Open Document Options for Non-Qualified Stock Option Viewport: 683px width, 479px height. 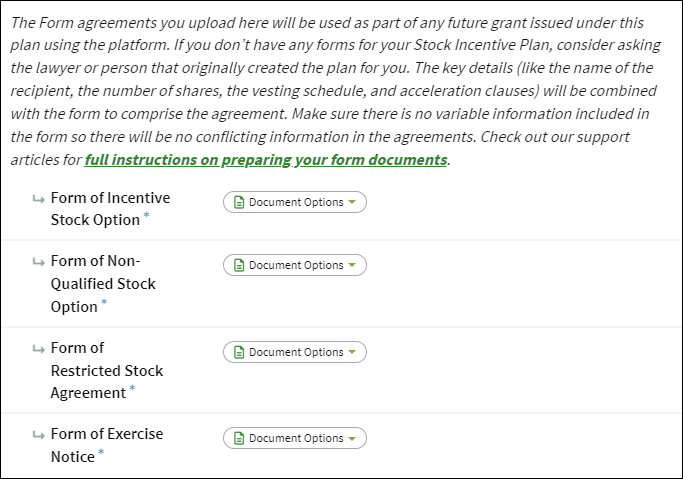pyautogui.click(x=295, y=265)
